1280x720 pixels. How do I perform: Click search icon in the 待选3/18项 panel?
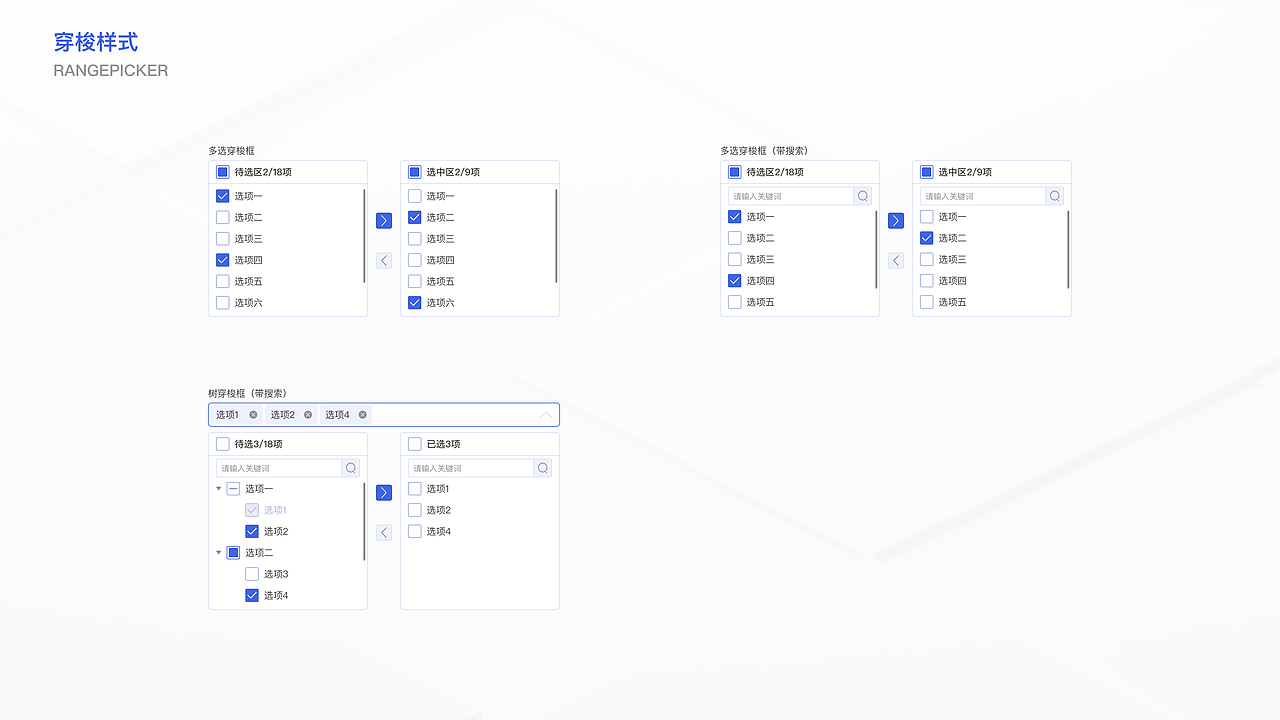pos(351,468)
